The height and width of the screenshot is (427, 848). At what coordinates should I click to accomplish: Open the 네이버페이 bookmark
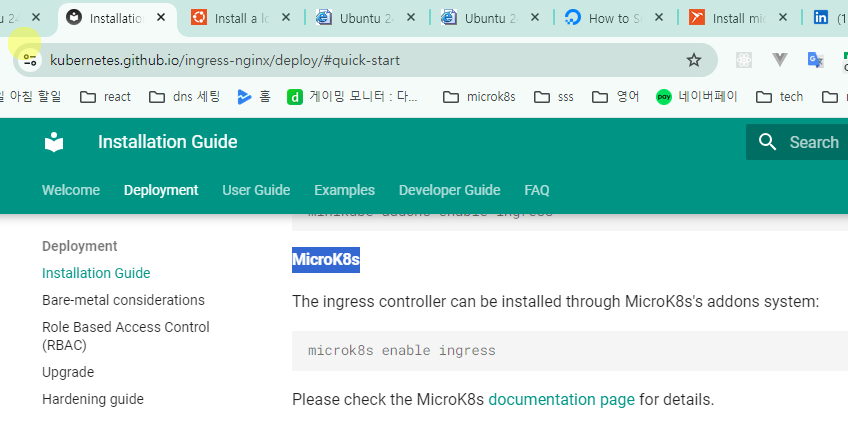(x=697, y=97)
